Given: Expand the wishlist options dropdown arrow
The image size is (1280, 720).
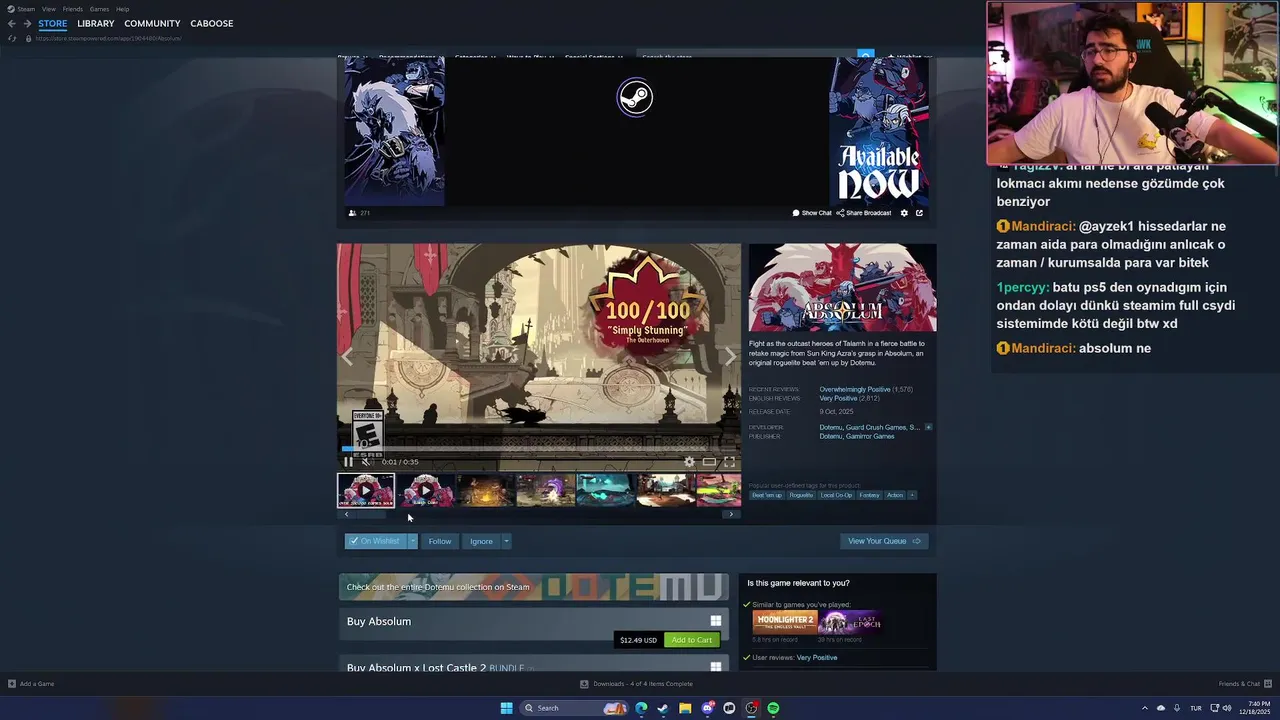Looking at the screenshot, I should (412, 541).
